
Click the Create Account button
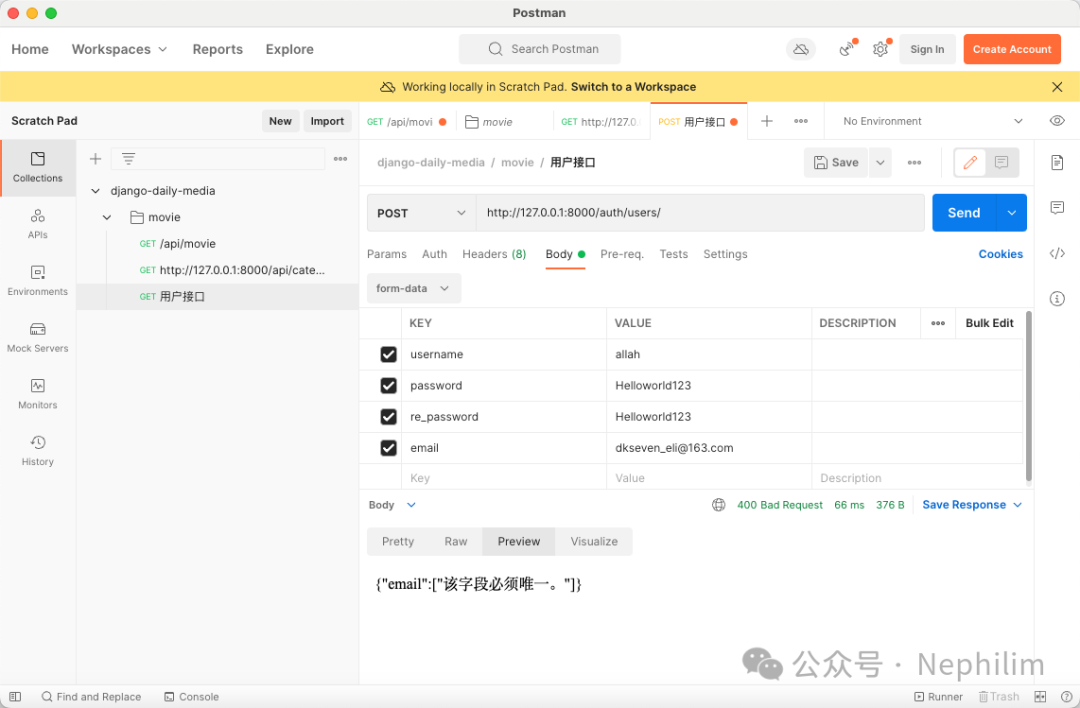pos(1012,49)
